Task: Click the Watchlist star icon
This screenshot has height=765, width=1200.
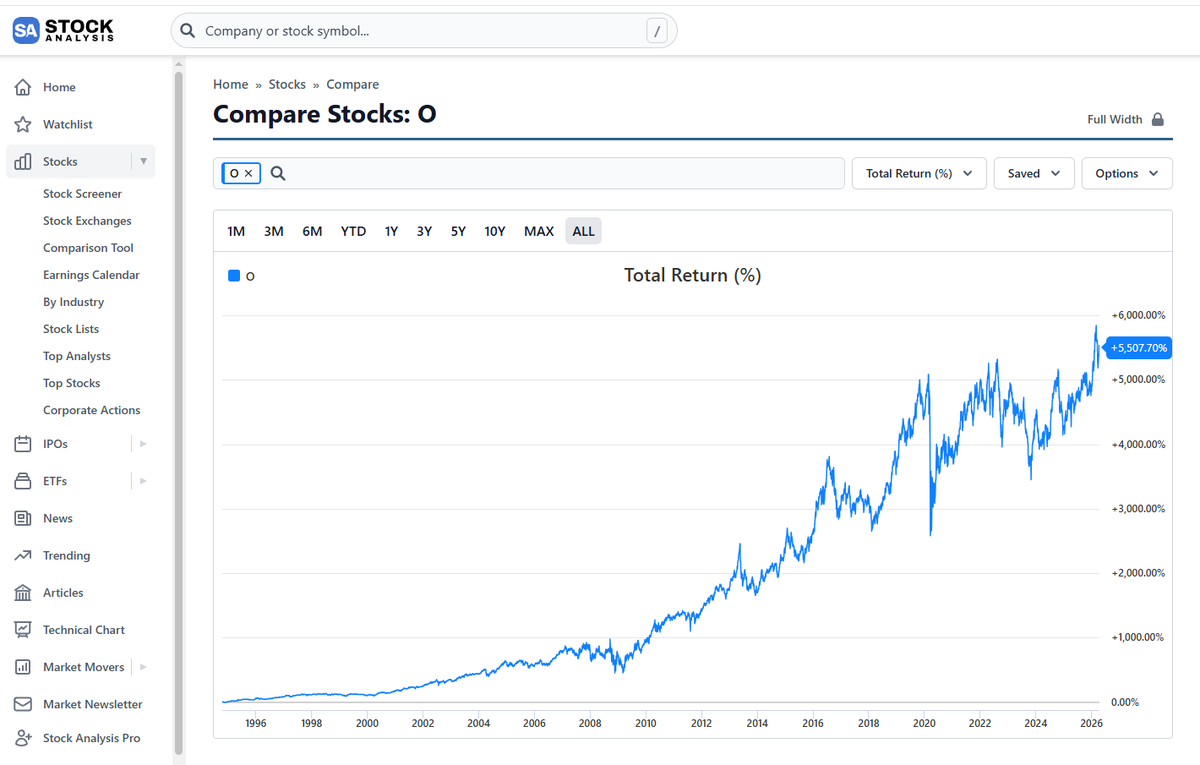Action: 23,124
